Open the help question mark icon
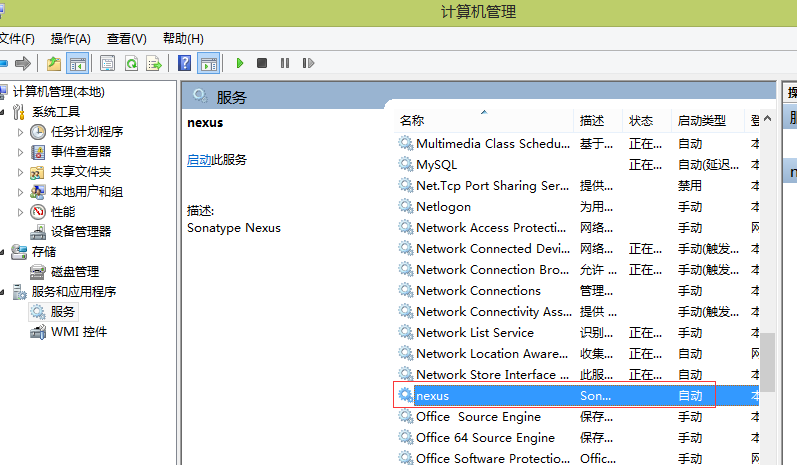The width and height of the screenshot is (797, 465). click(x=185, y=64)
